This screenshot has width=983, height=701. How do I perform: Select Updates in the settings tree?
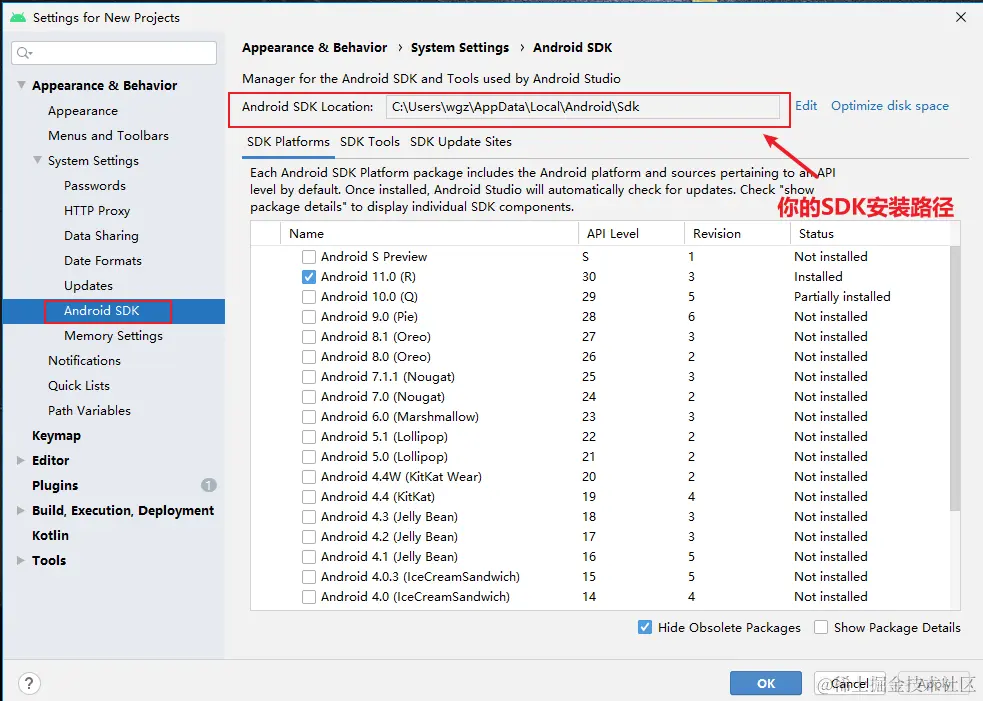click(x=88, y=286)
